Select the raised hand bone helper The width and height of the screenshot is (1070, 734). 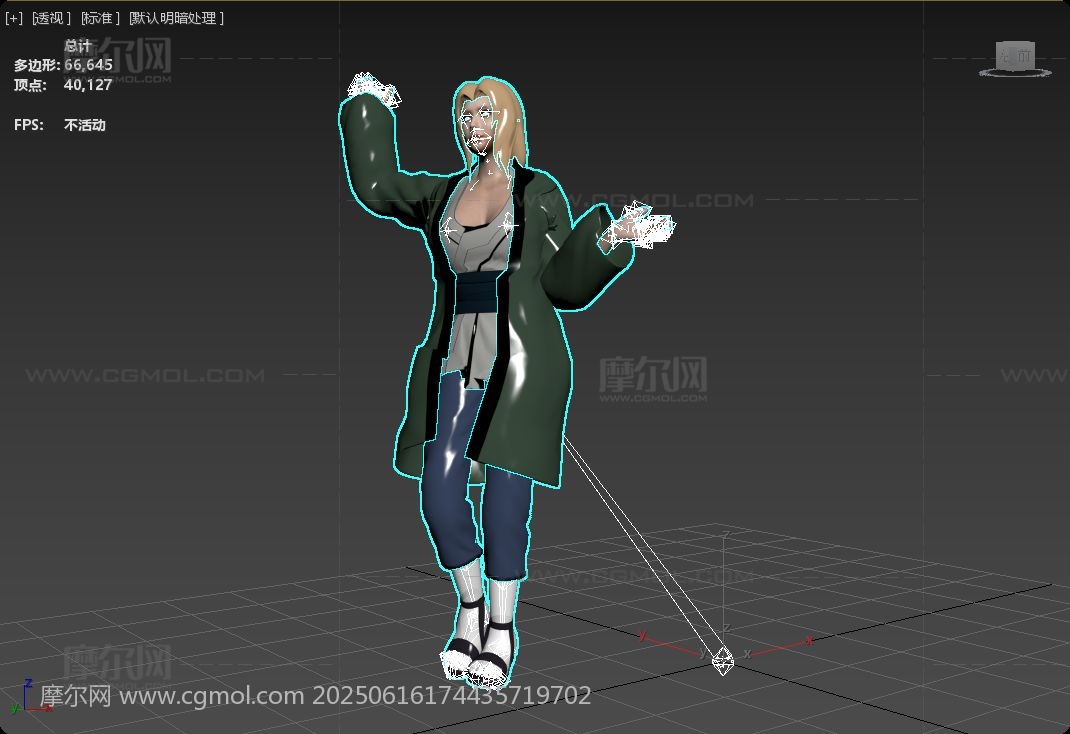click(373, 89)
